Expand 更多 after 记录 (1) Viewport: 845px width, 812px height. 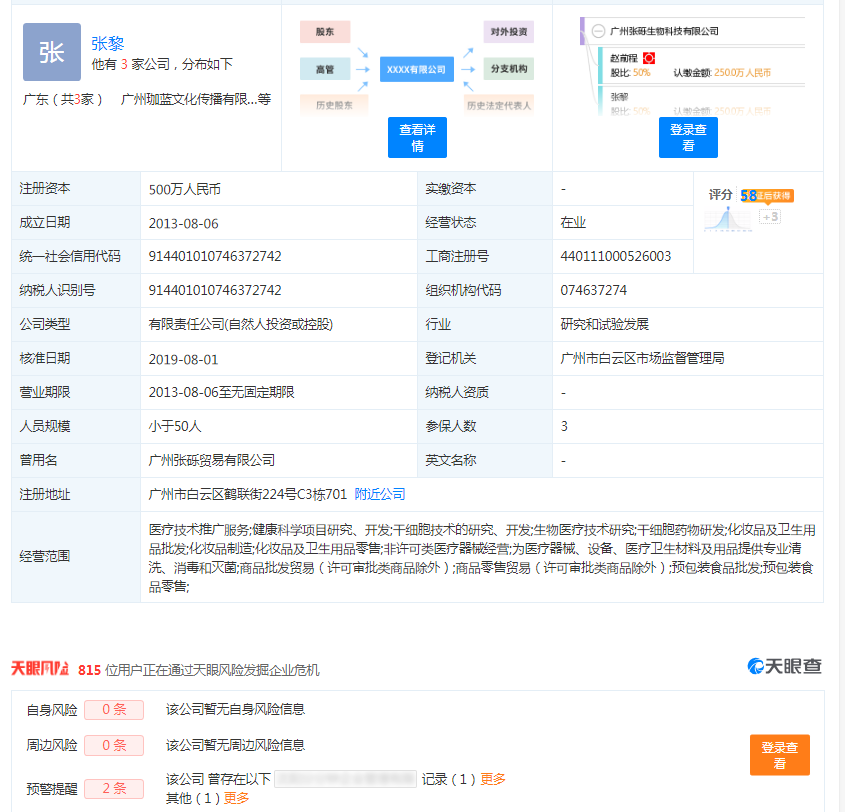click(x=493, y=779)
